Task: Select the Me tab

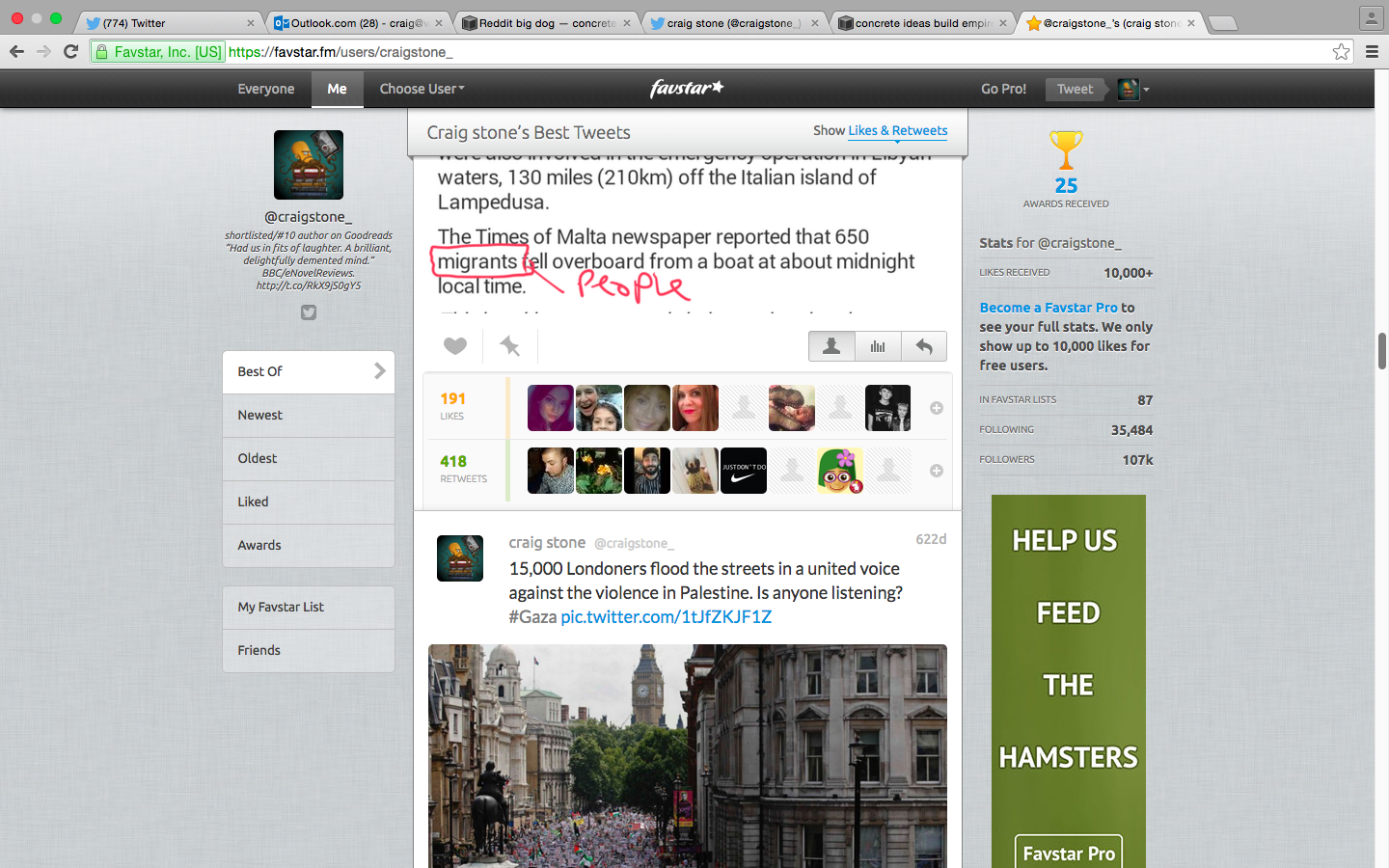Action: coord(337,89)
